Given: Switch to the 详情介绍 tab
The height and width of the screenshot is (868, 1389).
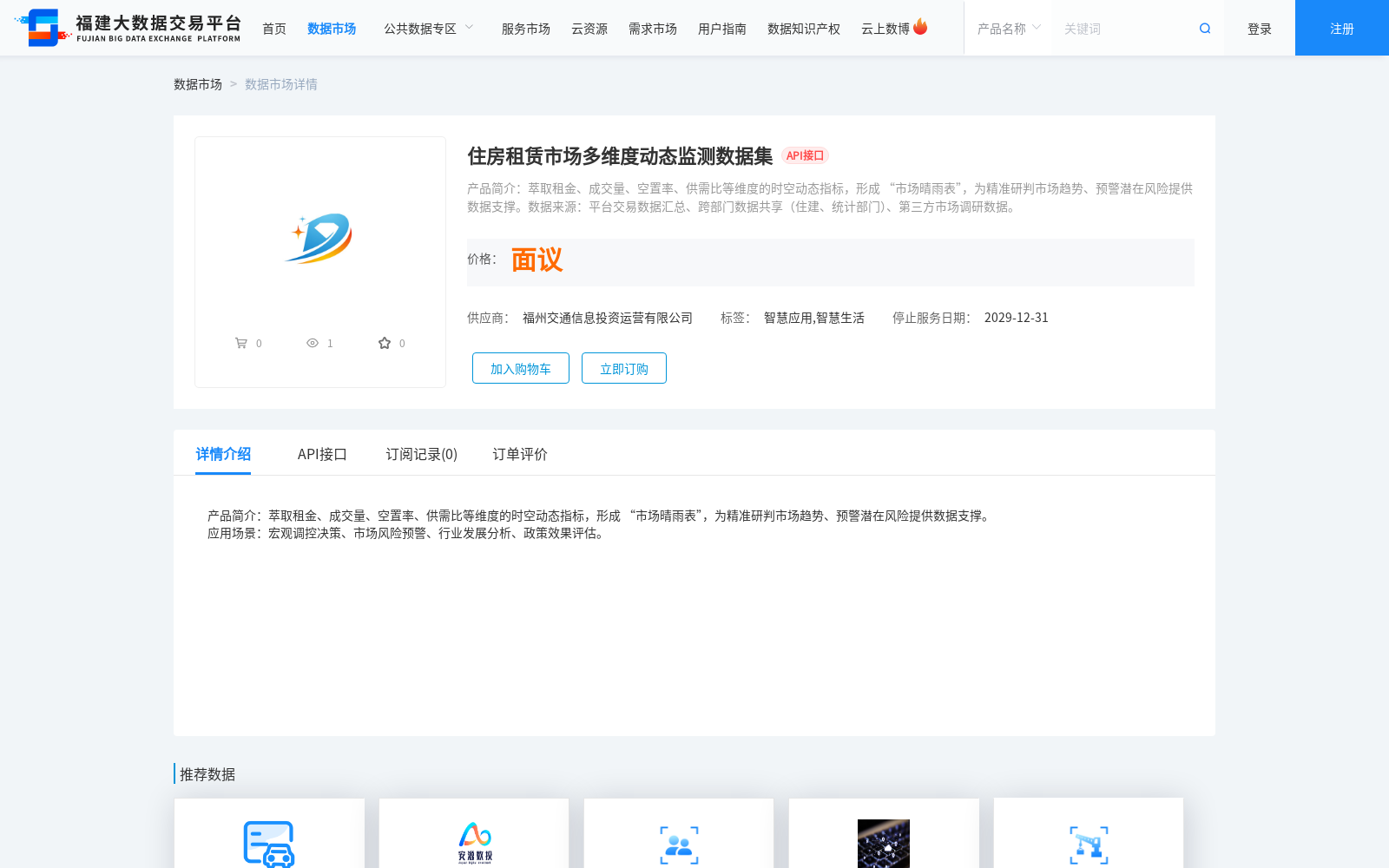Looking at the screenshot, I should coord(223,454).
